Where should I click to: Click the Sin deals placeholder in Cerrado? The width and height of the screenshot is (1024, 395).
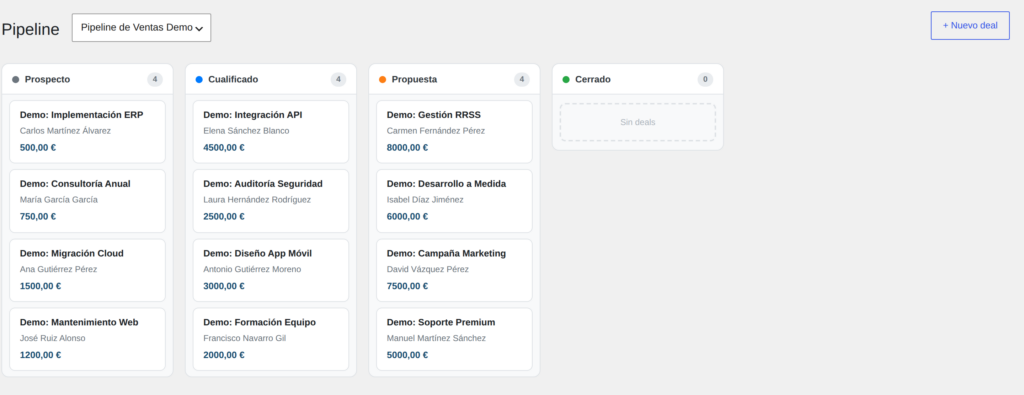click(638, 122)
